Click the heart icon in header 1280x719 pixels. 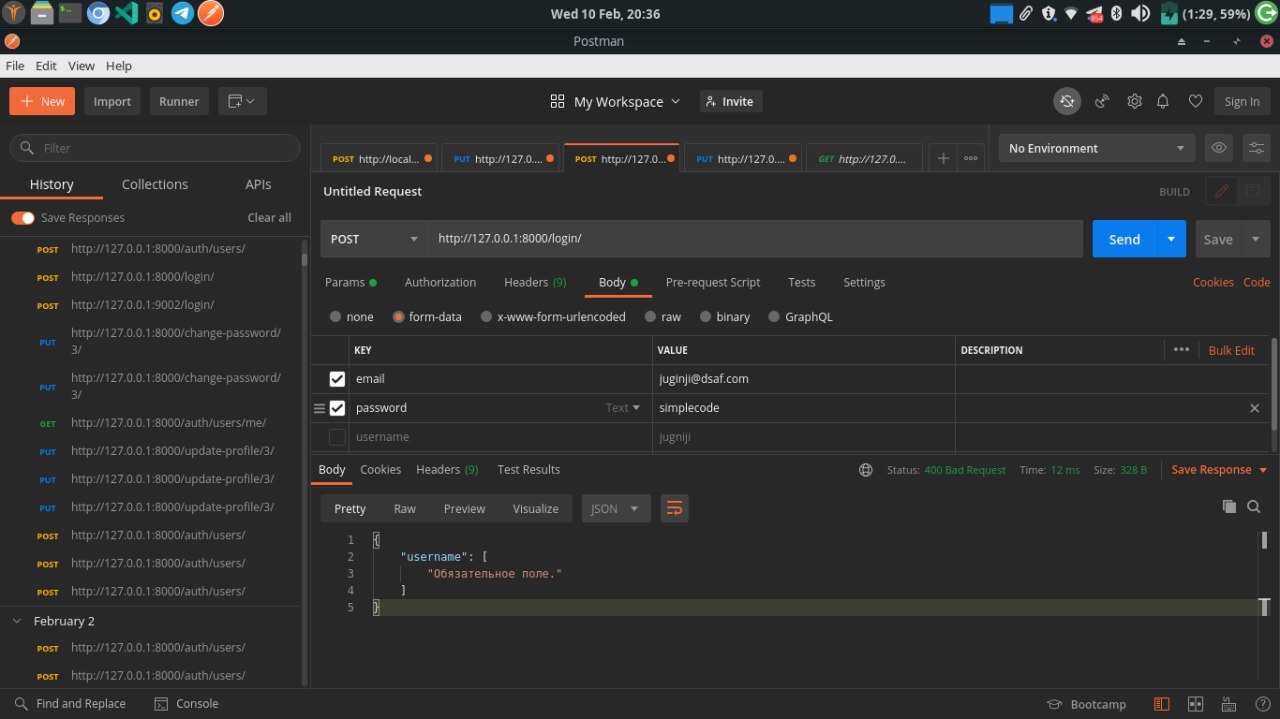click(x=1195, y=101)
